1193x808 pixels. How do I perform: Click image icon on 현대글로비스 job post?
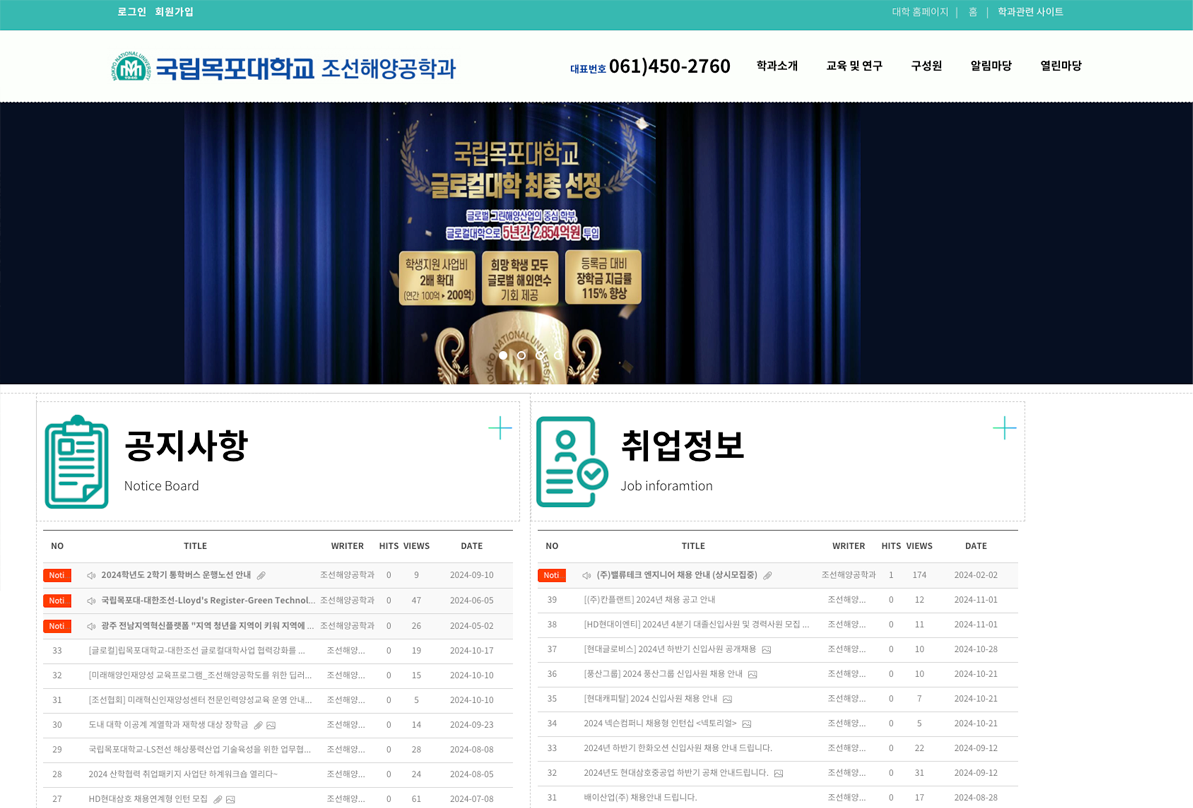[766, 650]
